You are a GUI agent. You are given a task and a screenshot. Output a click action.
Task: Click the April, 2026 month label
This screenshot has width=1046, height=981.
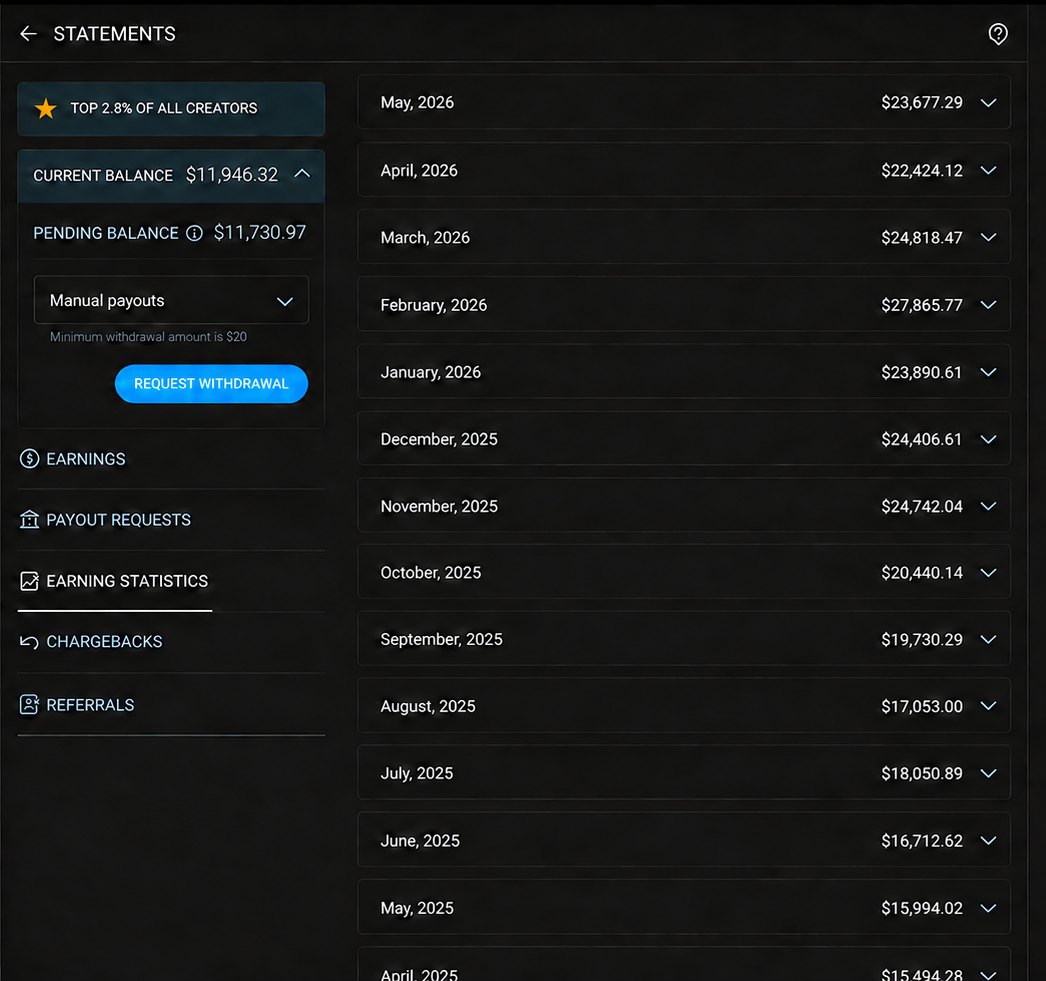point(419,171)
